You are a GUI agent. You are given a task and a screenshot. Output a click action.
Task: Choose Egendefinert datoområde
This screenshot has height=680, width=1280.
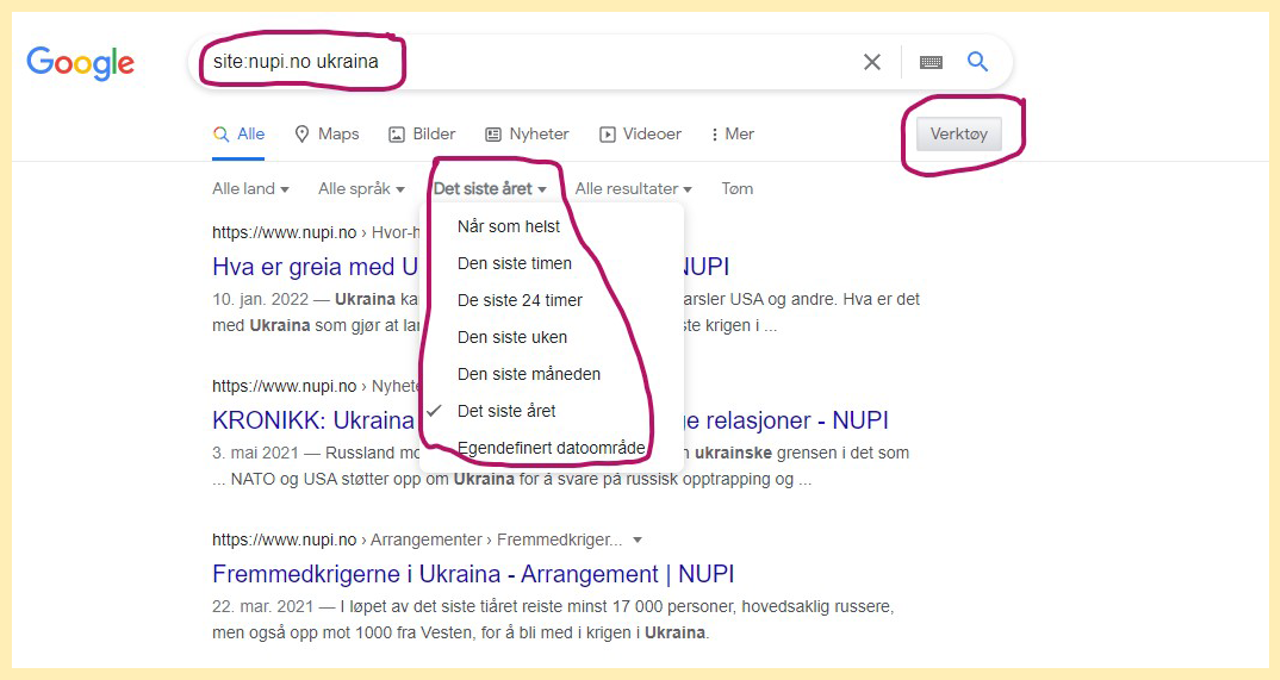point(551,448)
